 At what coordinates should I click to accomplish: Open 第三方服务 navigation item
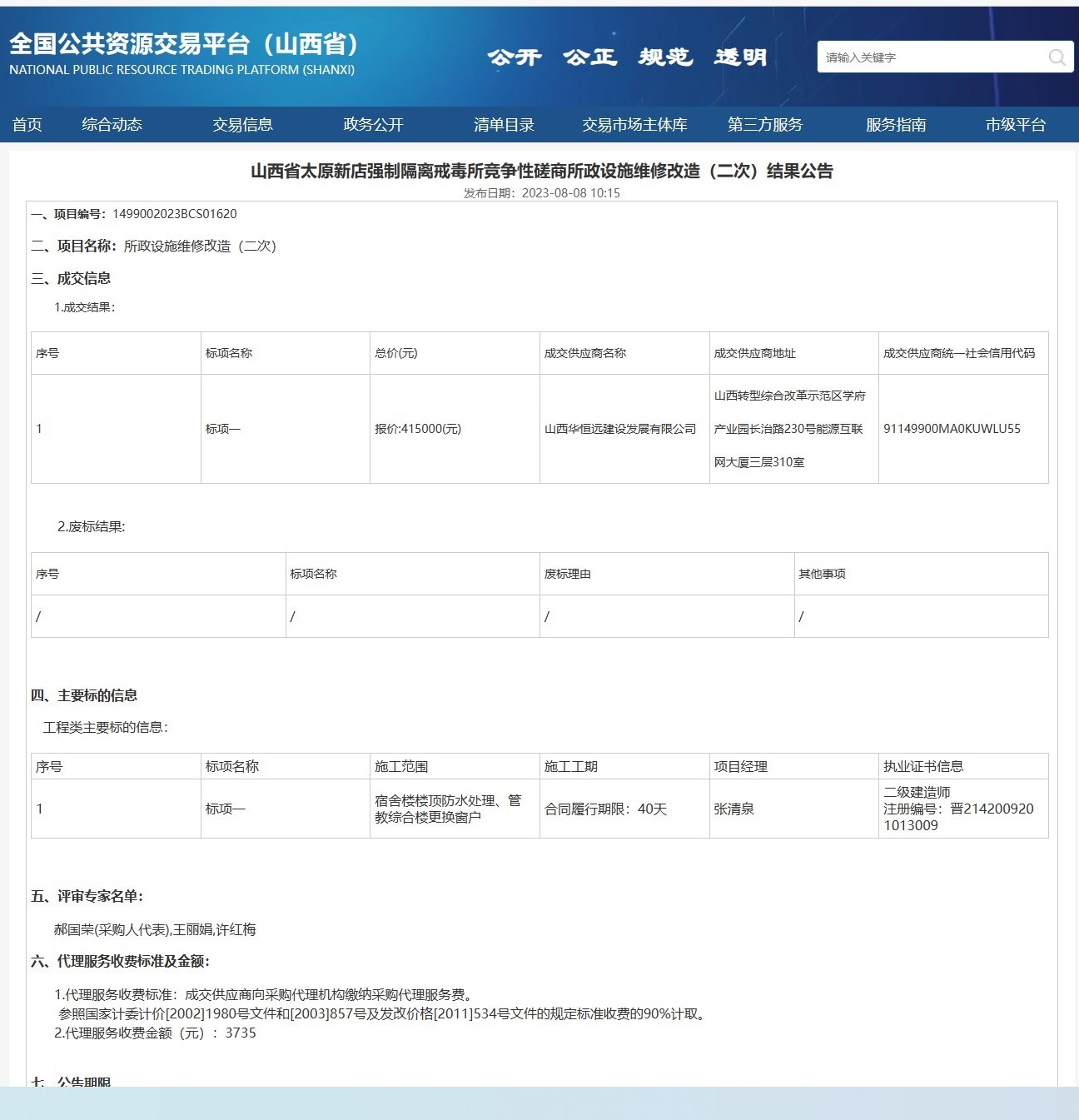[x=765, y=125]
